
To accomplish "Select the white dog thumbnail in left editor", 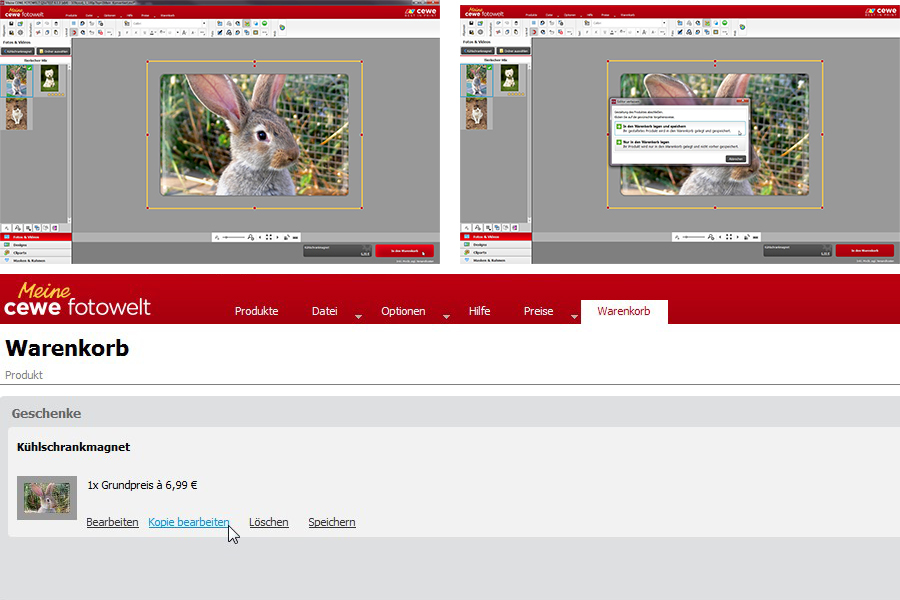I will [x=50, y=79].
